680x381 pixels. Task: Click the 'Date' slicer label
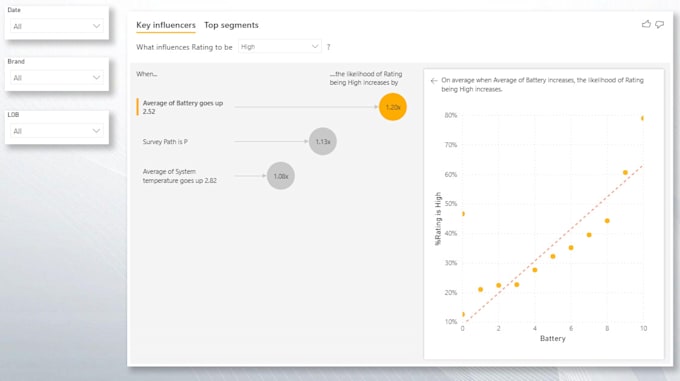point(14,10)
